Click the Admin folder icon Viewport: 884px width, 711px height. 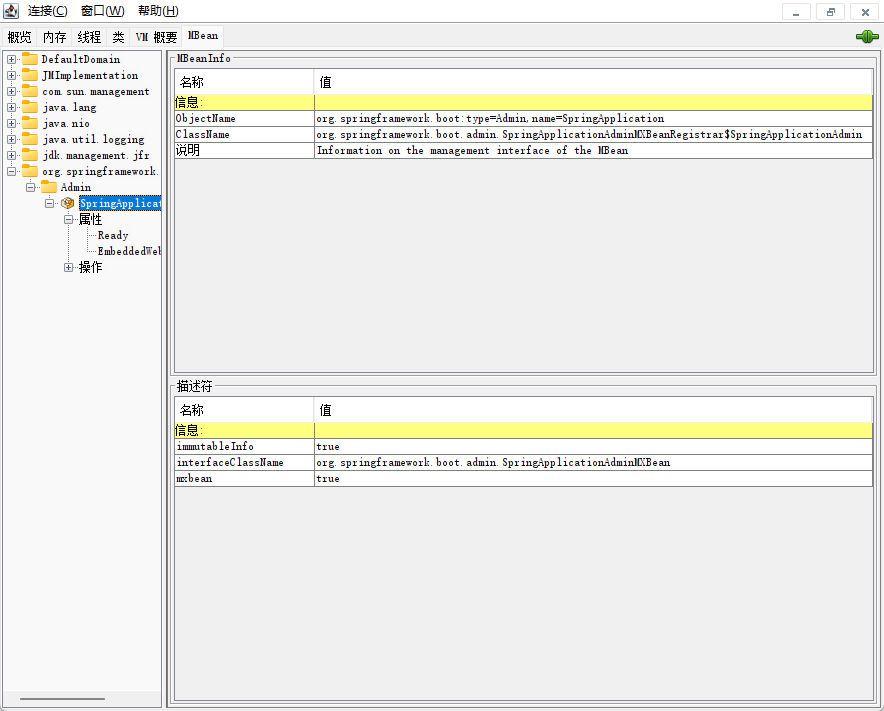(x=49, y=187)
